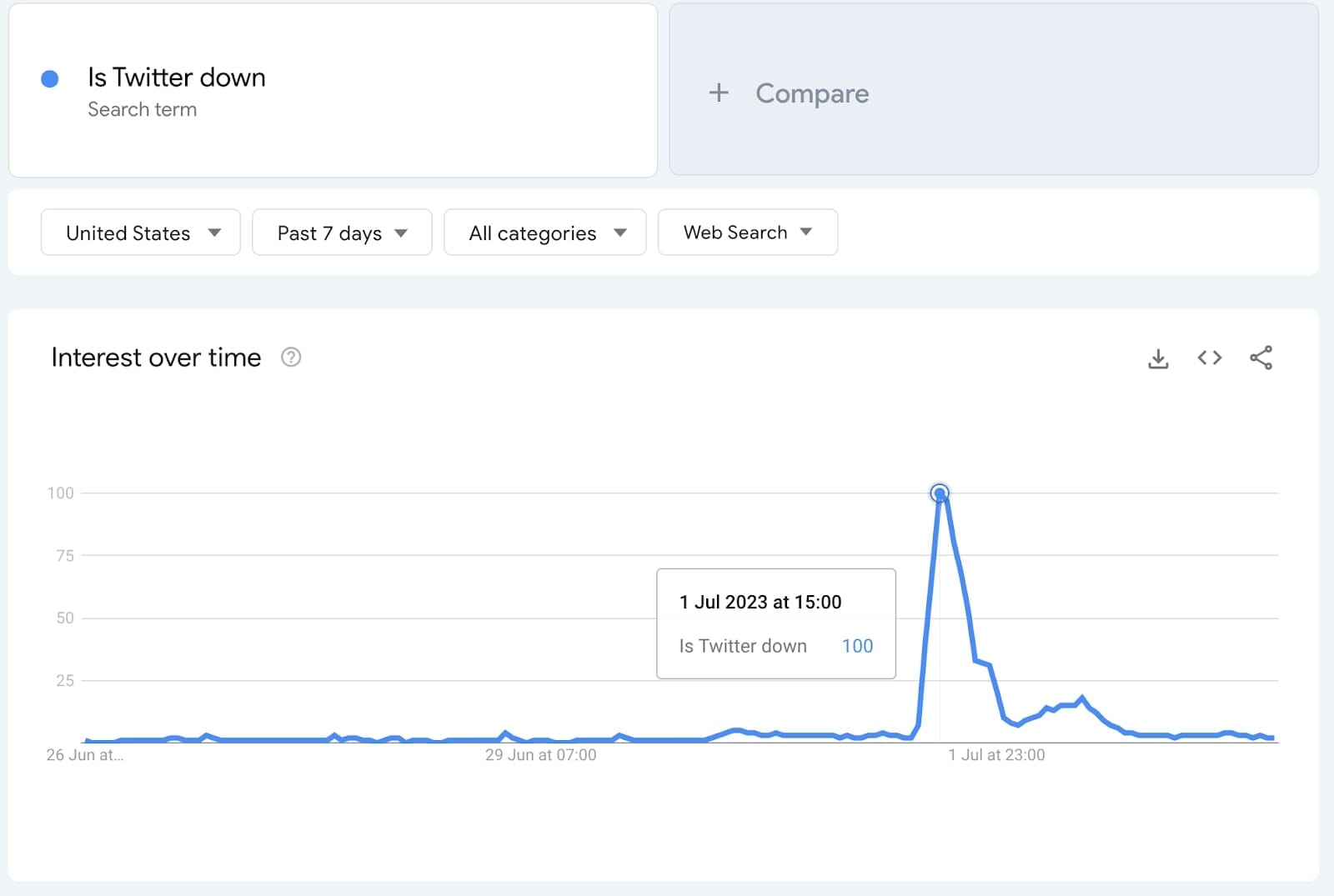
Task: Click the embed code icon
Action: point(1209,358)
